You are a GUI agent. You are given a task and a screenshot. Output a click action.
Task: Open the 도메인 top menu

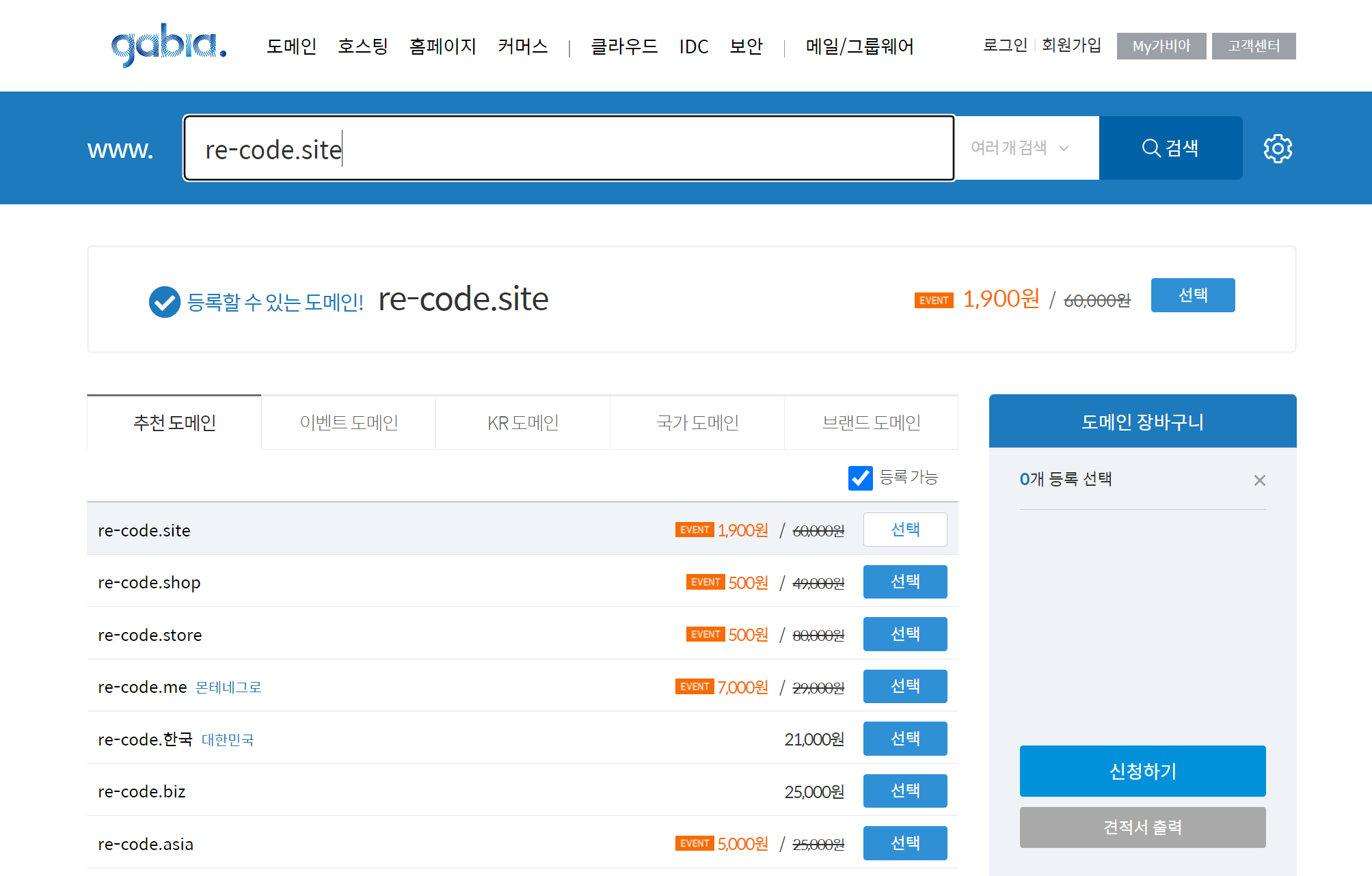(x=291, y=46)
